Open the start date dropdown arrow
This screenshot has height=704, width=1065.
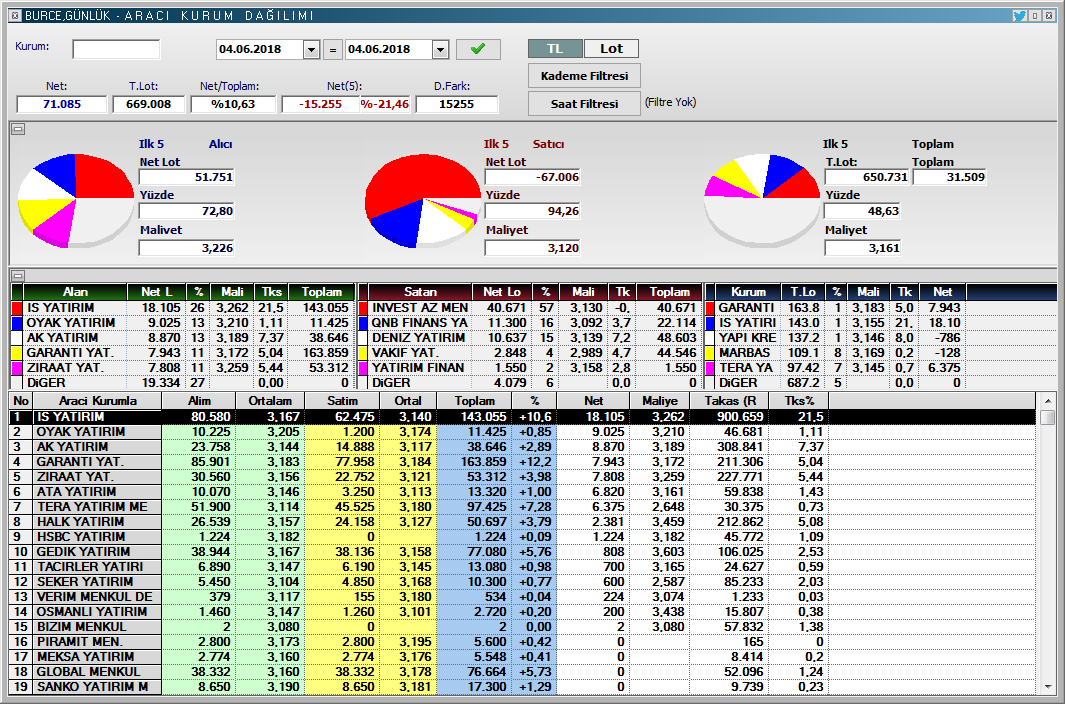point(311,50)
